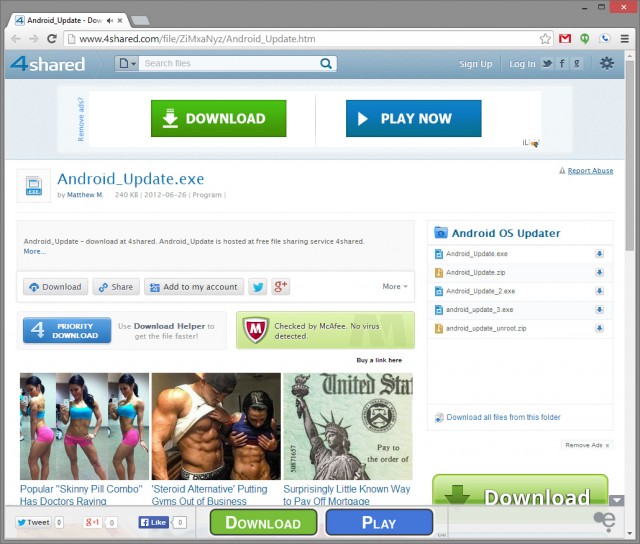Click the Buy a link here text
This screenshot has height=544, width=640.
[x=379, y=360]
